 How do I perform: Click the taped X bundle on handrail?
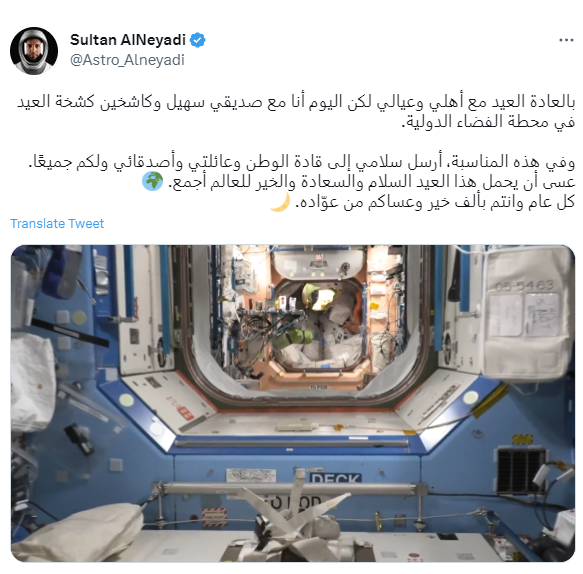pos(294,515)
